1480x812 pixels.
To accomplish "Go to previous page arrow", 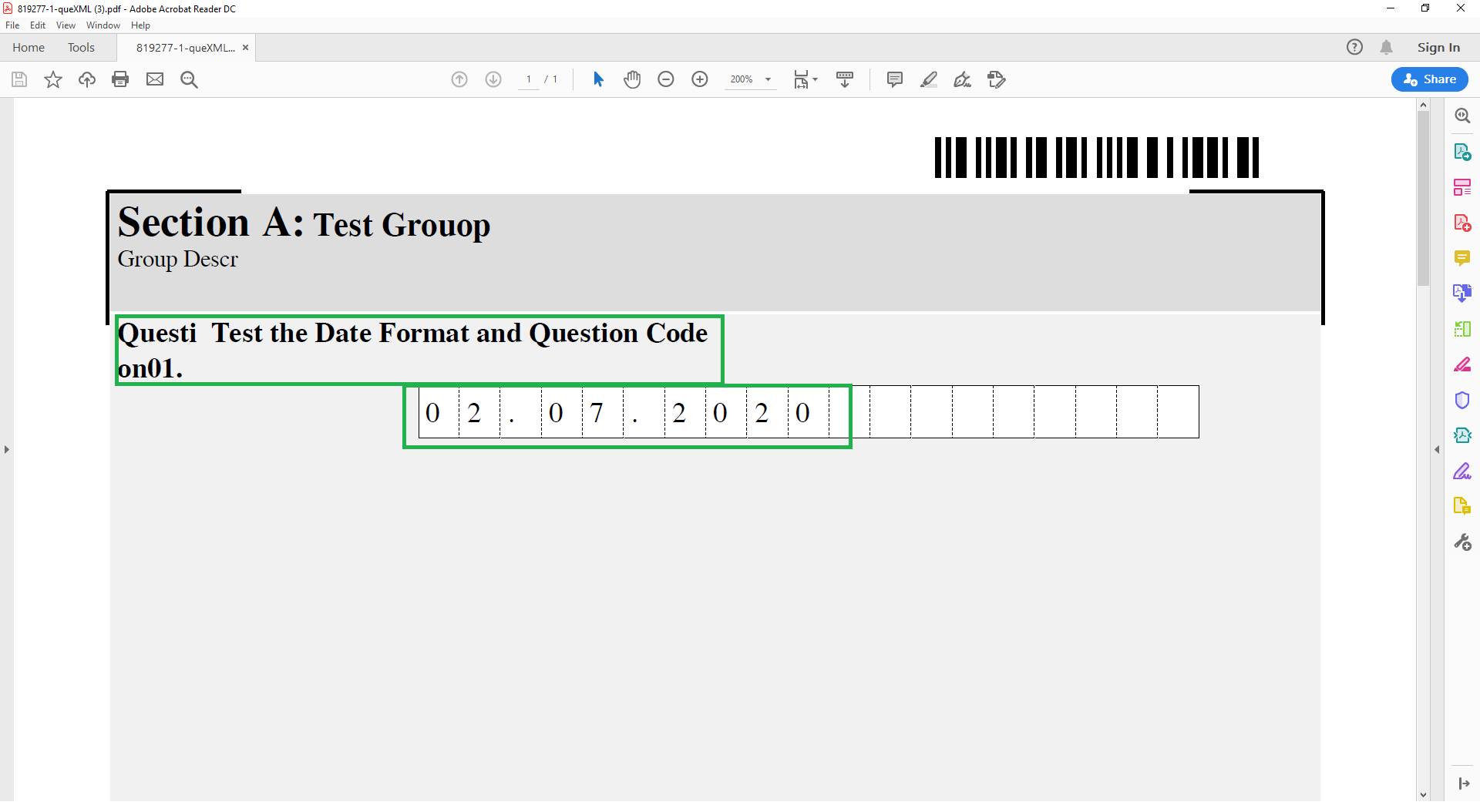I will pyautogui.click(x=459, y=79).
